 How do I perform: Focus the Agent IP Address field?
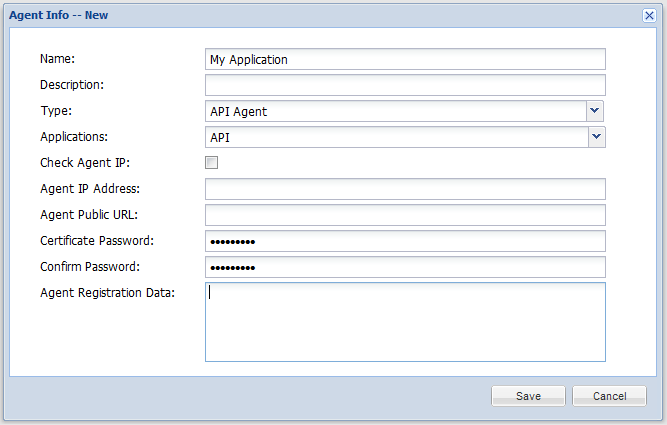pos(405,189)
